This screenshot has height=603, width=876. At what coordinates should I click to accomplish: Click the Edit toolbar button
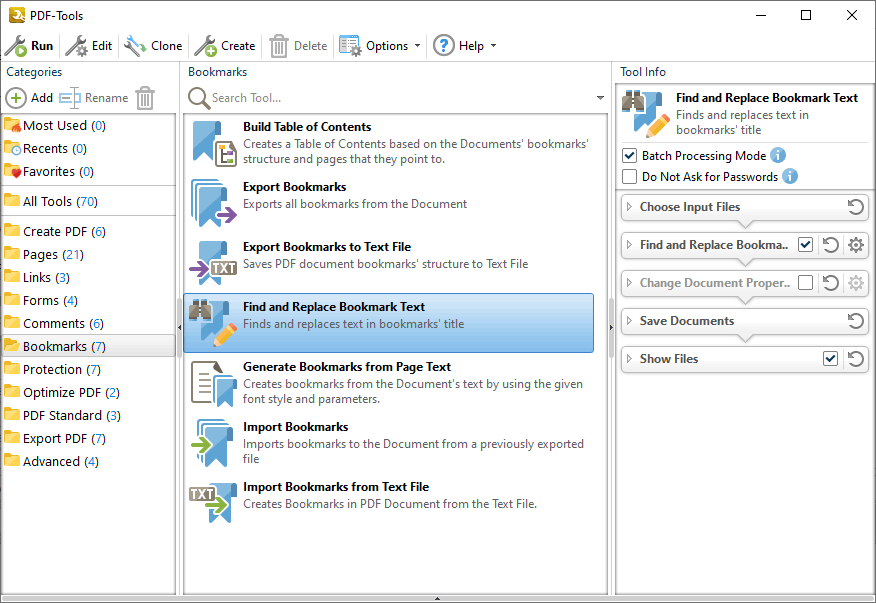click(x=89, y=46)
